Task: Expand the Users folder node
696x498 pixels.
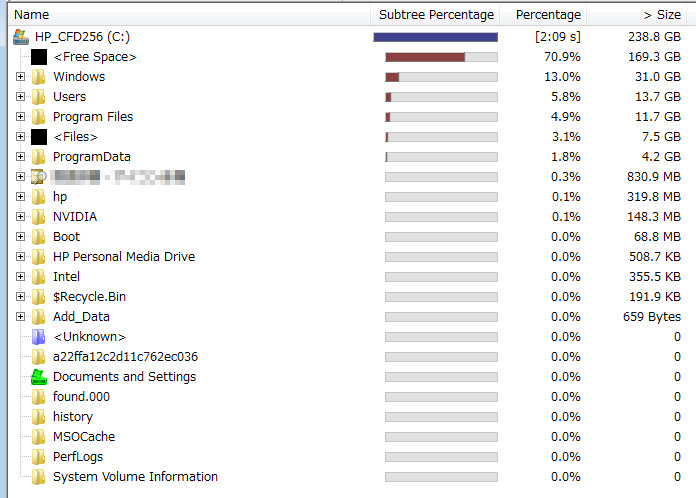Action: [20, 97]
